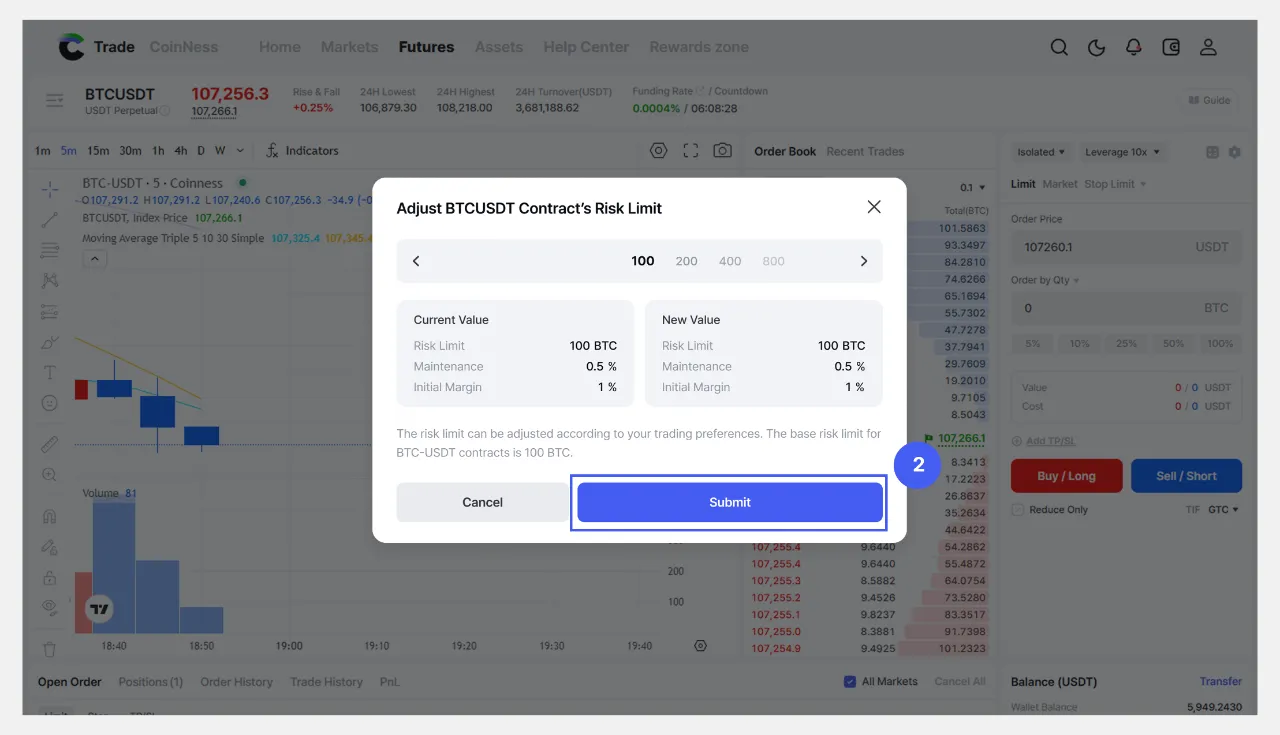Image resolution: width=1280 pixels, height=735 pixels.
Task: Switch to the Recent Trades tab
Action: pos(865,152)
